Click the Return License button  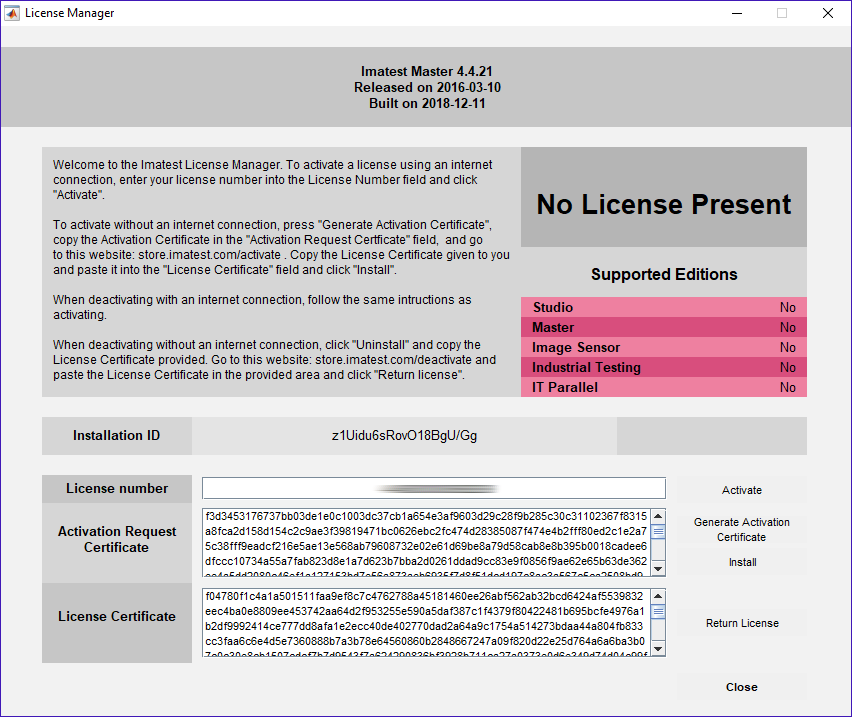[x=742, y=623]
